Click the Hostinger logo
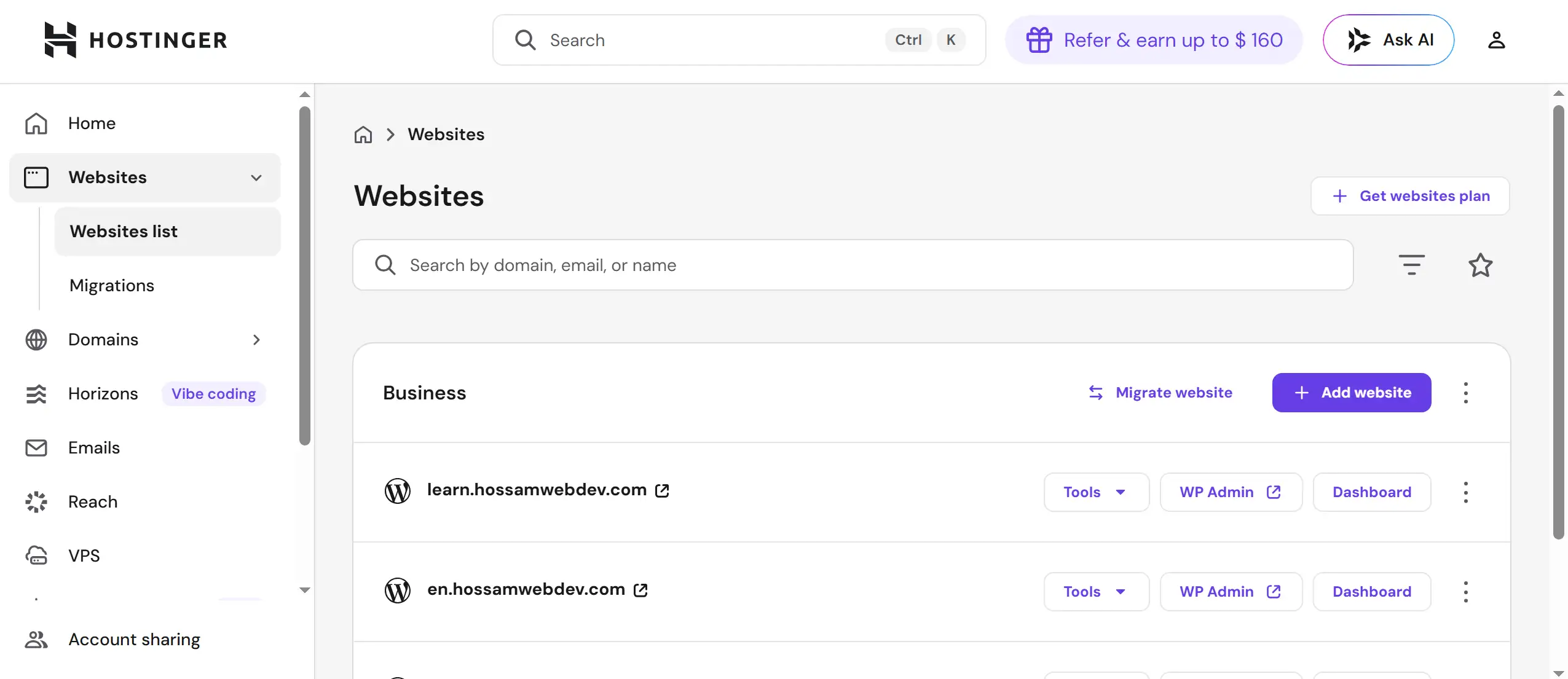This screenshot has width=1568, height=679. click(x=135, y=40)
